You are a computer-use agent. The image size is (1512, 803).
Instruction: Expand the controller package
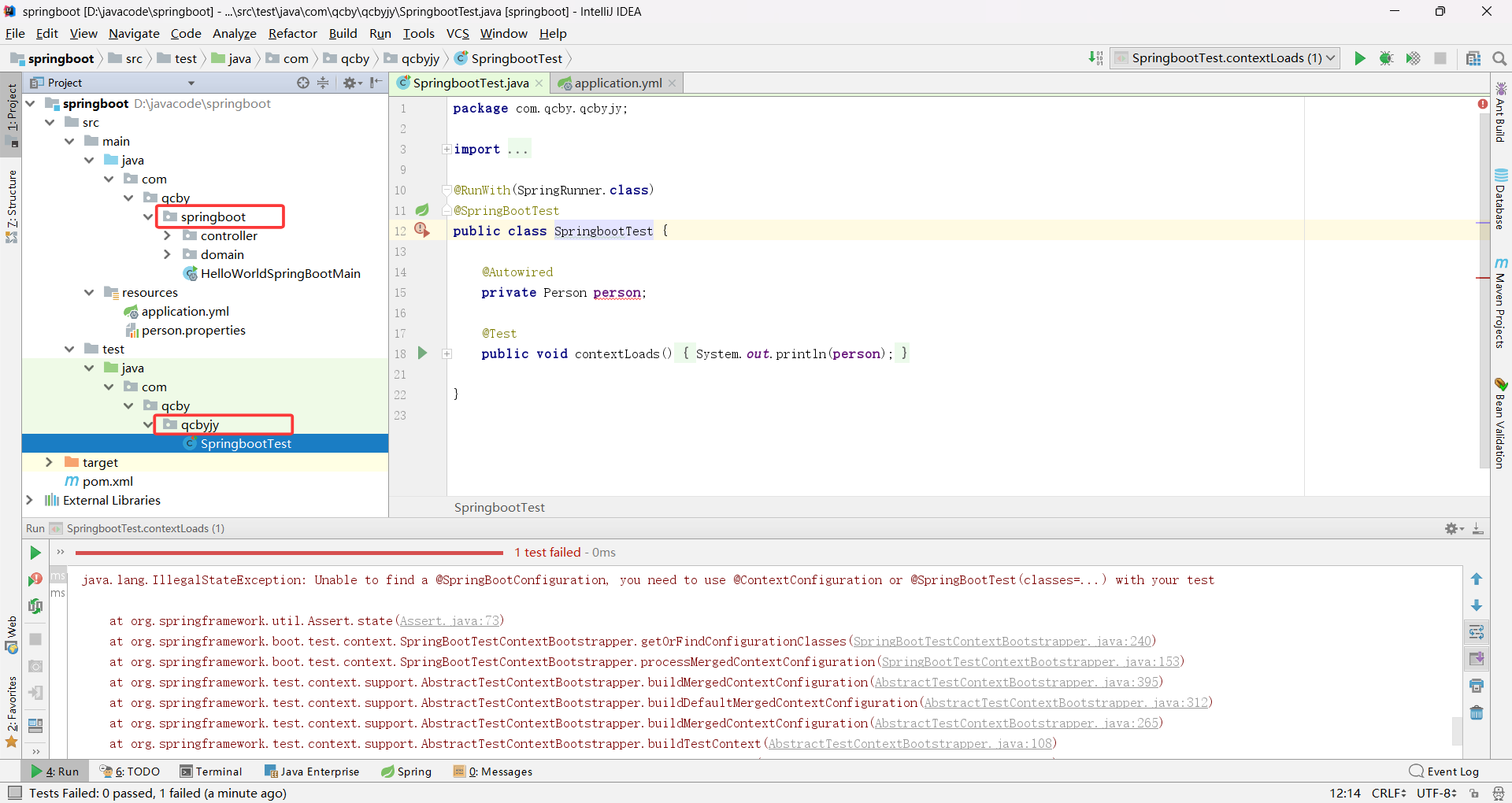point(167,235)
